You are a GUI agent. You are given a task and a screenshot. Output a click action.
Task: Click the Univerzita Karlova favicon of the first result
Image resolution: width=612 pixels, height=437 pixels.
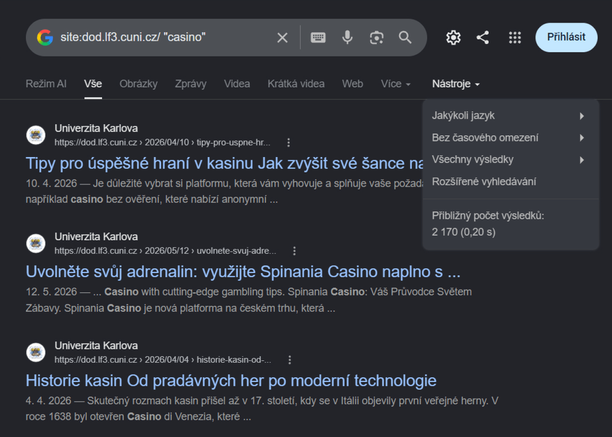(x=36, y=135)
